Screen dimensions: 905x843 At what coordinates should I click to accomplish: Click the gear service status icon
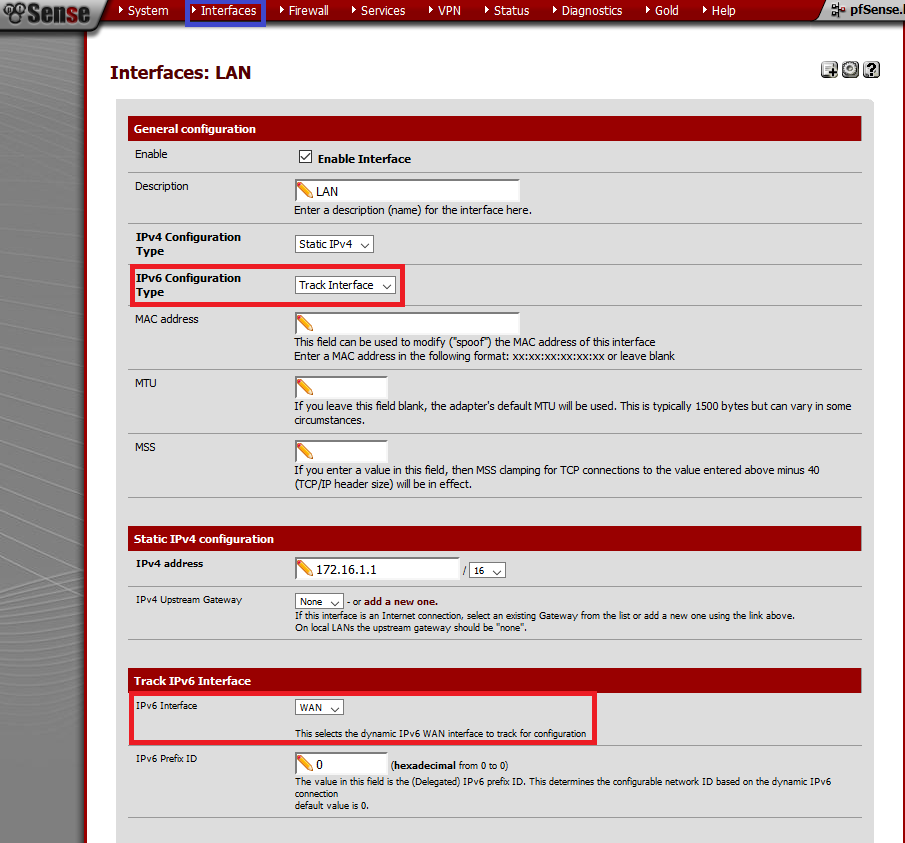[850, 70]
